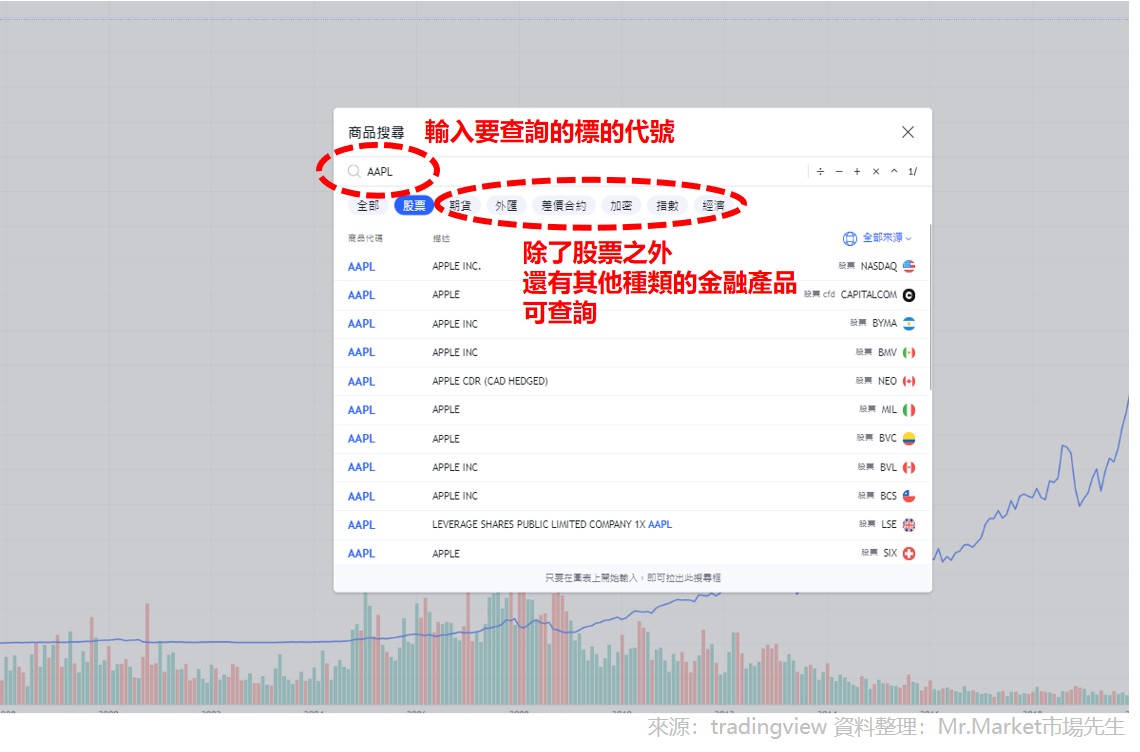Click the US flag icon for NASDAQ
The width and height of the screenshot is (1140, 752).
pos(909,266)
